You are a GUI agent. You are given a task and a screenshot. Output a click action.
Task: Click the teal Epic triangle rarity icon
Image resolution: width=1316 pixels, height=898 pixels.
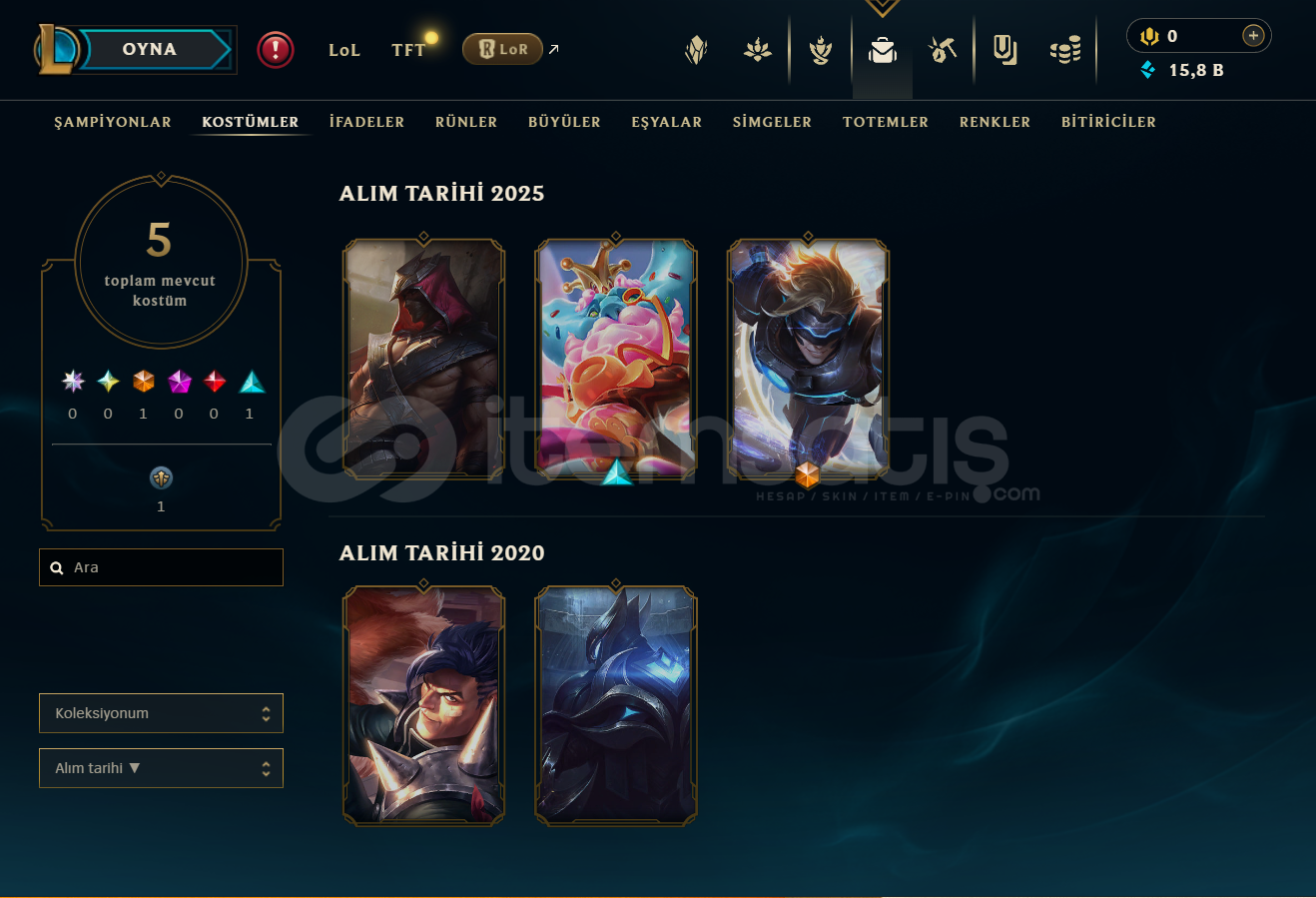click(252, 381)
